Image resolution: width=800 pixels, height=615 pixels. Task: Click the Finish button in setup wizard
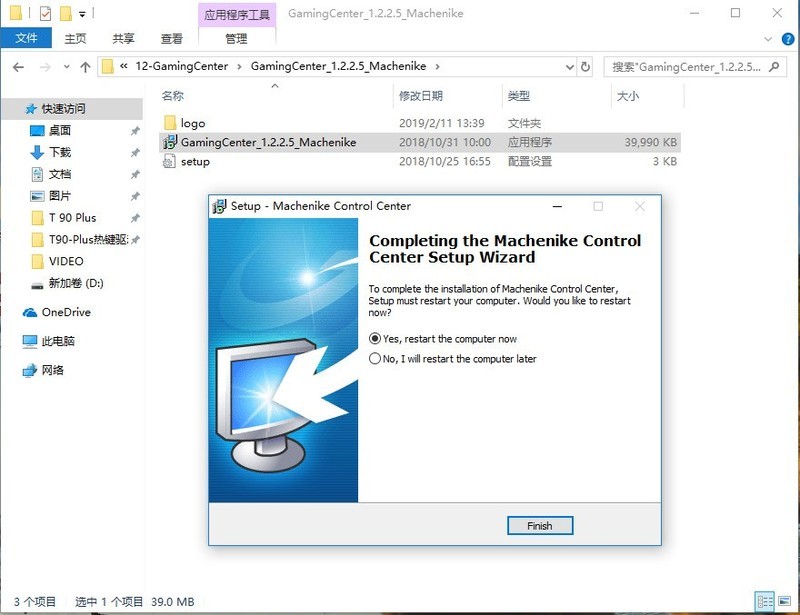pyautogui.click(x=540, y=526)
